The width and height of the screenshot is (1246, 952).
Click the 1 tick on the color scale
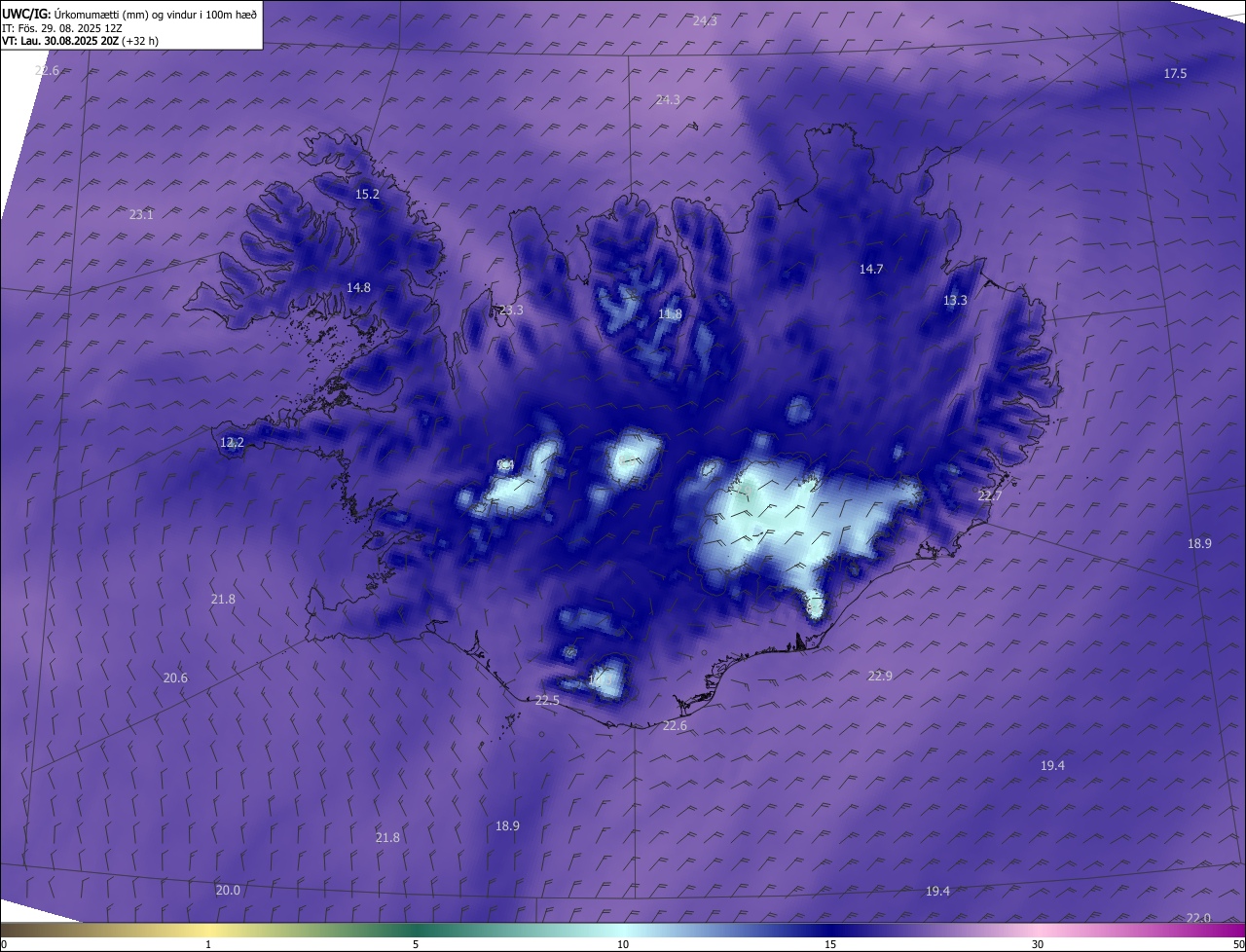click(x=208, y=945)
